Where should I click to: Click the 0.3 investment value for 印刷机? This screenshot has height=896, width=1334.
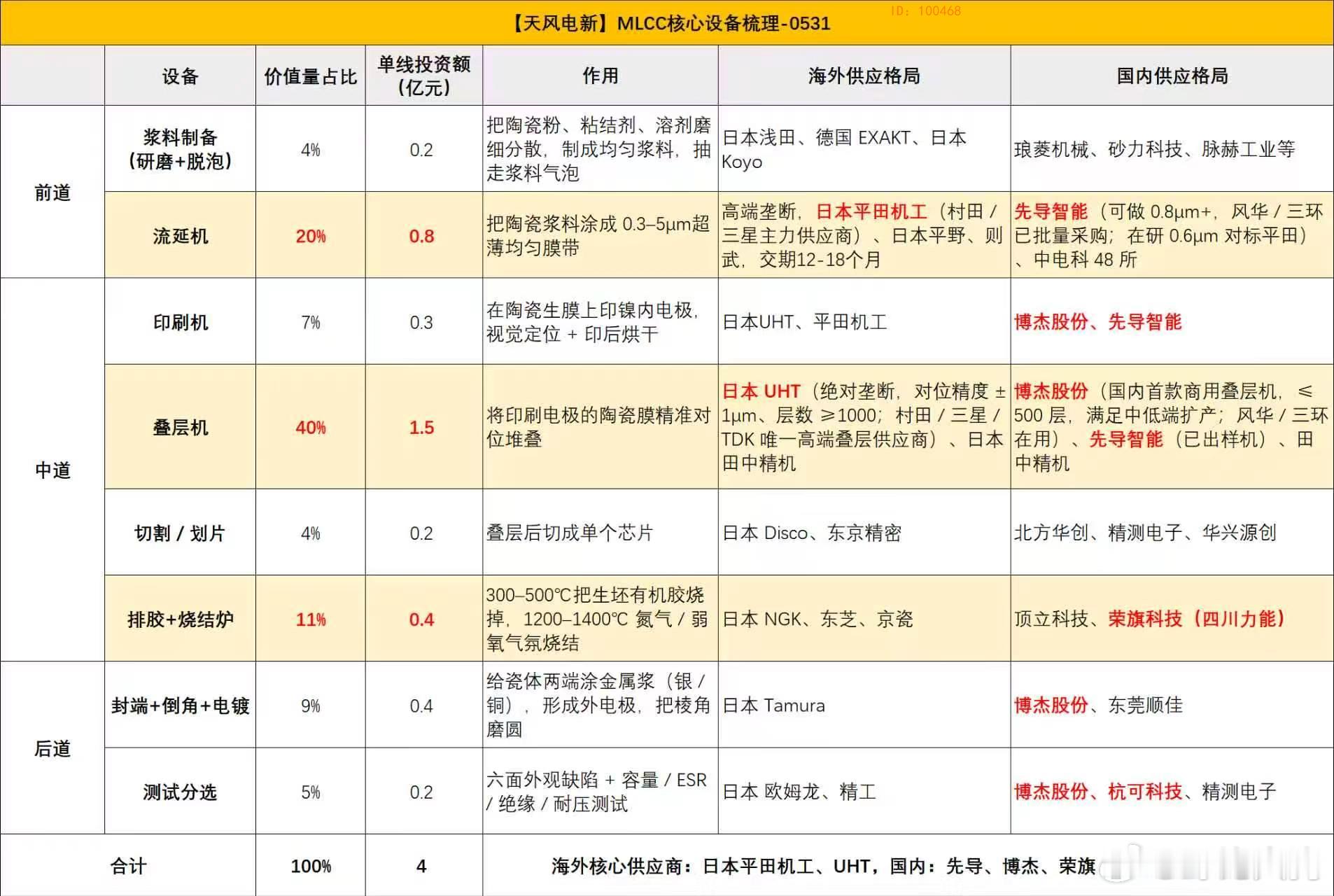[421, 322]
